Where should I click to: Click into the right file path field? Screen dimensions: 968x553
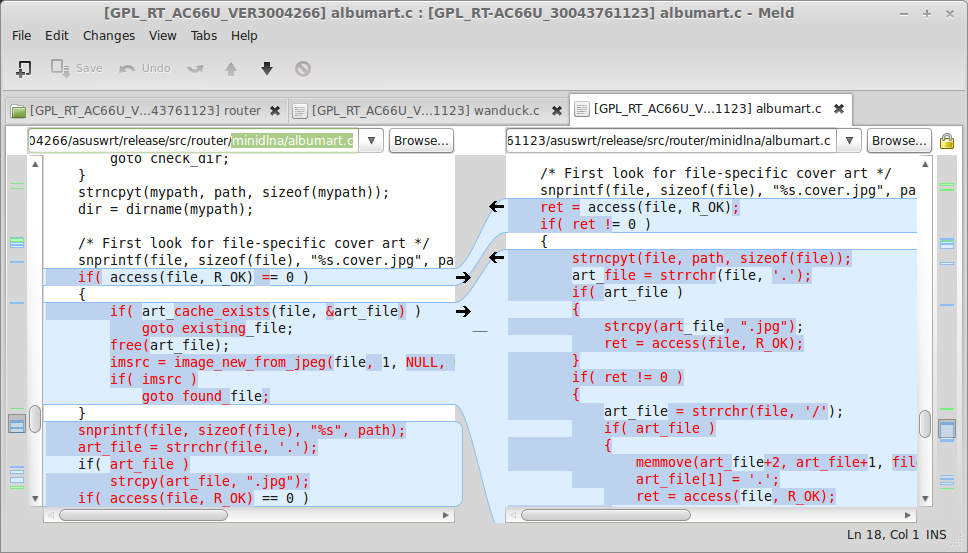tap(671, 141)
